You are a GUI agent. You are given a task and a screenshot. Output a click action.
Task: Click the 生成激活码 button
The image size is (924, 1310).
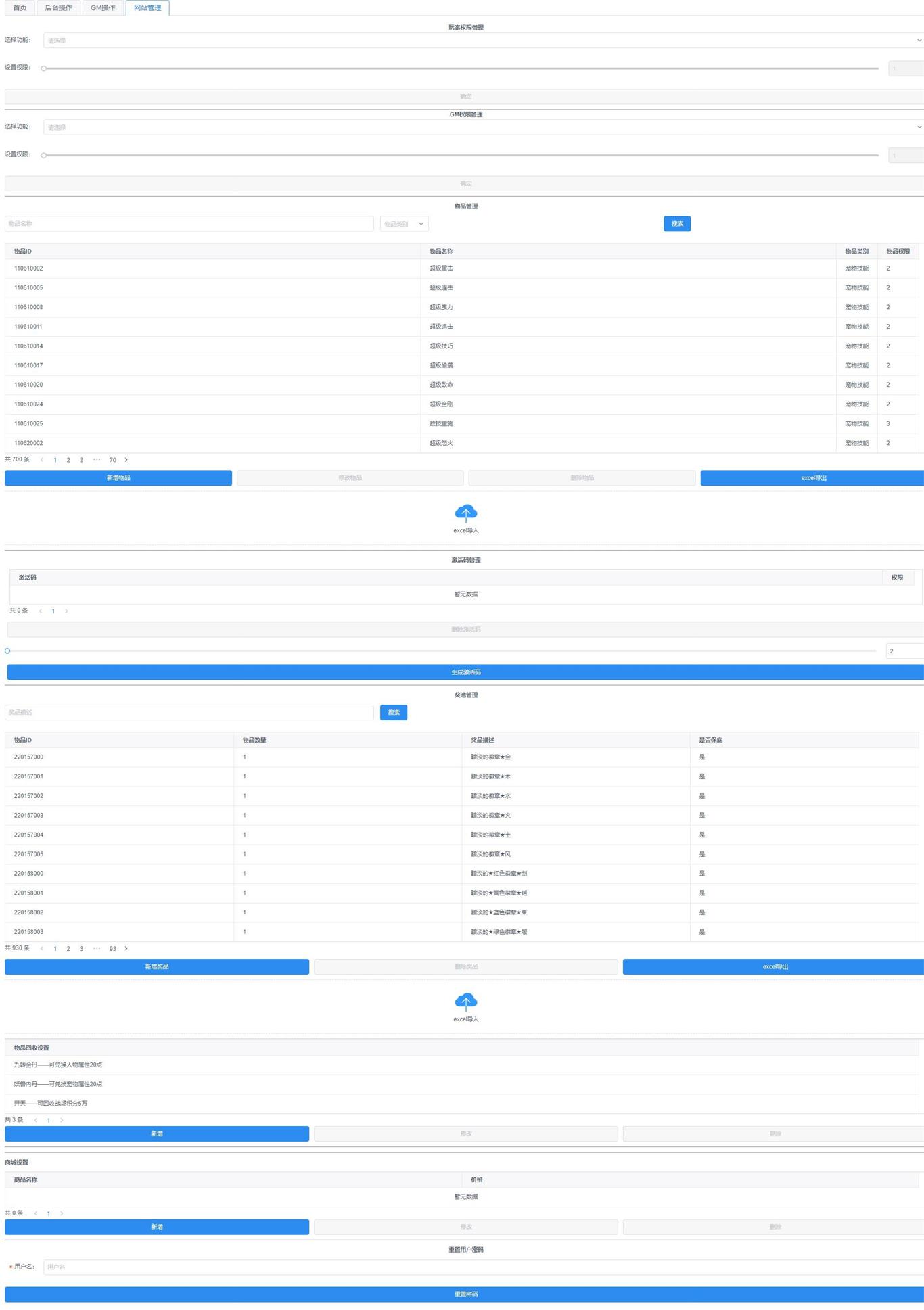[x=465, y=672]
